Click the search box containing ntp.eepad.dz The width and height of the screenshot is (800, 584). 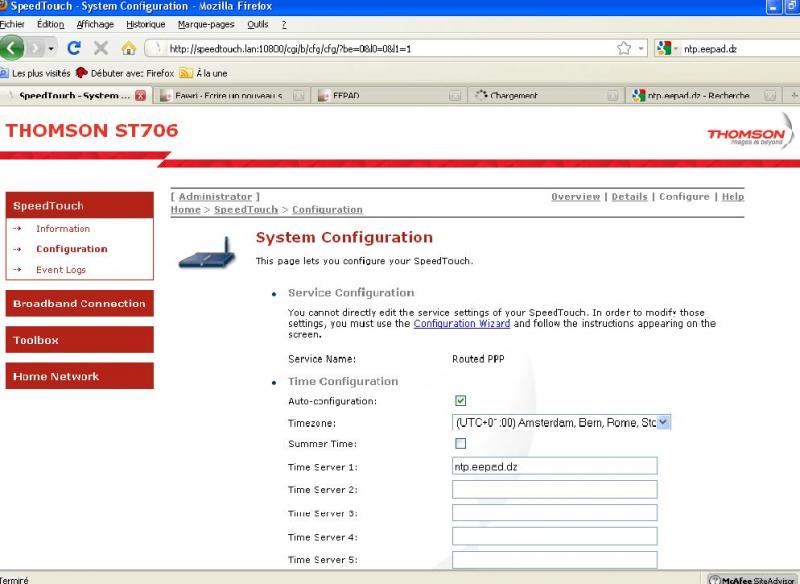point(740,49)
